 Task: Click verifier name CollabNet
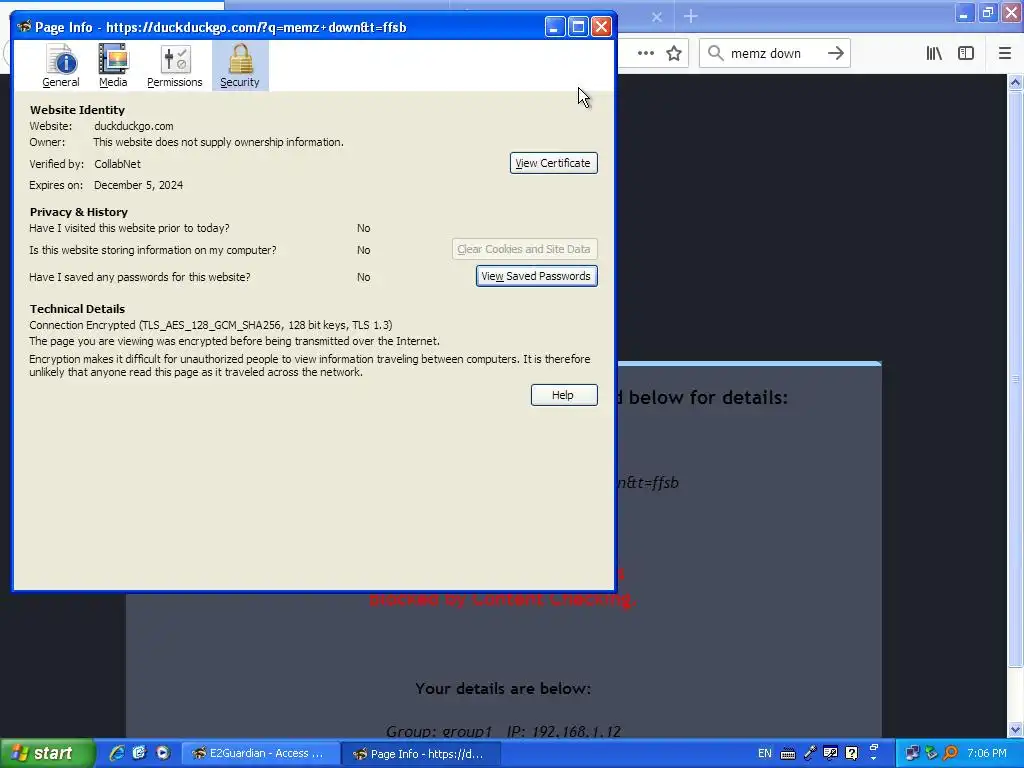(118, 164)
